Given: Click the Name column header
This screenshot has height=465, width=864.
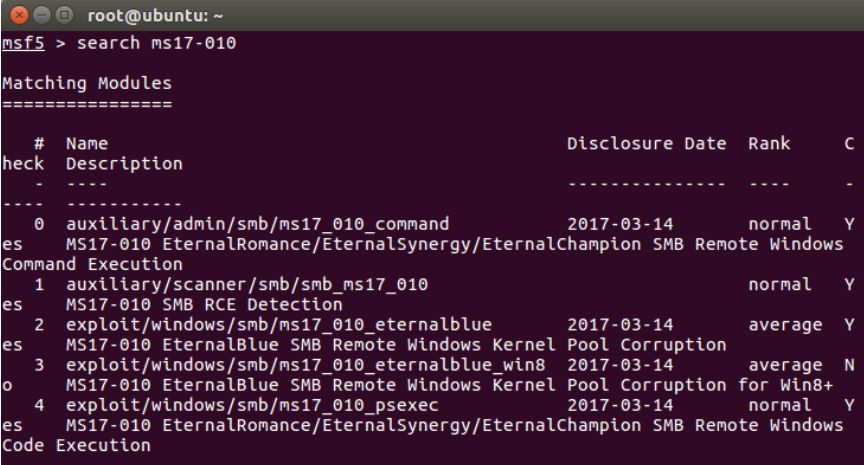Looking at the screenshot, I should point(86,144).
